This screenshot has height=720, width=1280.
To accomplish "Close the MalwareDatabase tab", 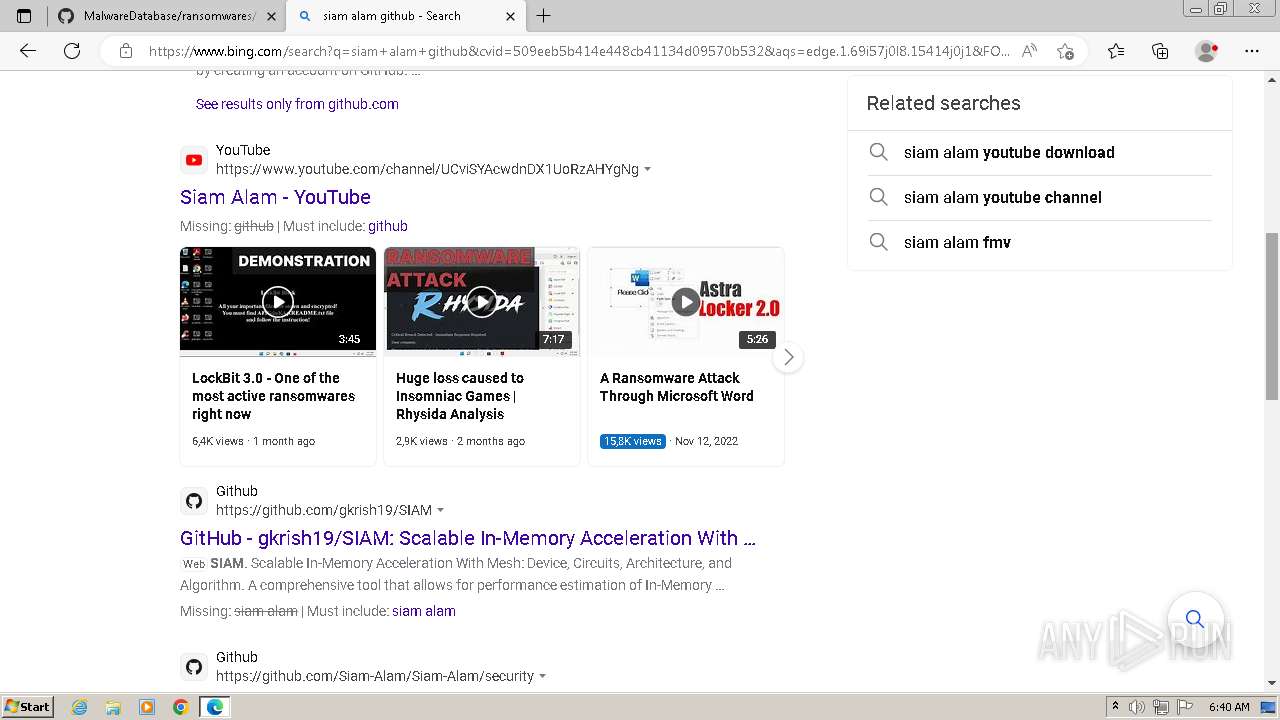I will pos(270,16).
